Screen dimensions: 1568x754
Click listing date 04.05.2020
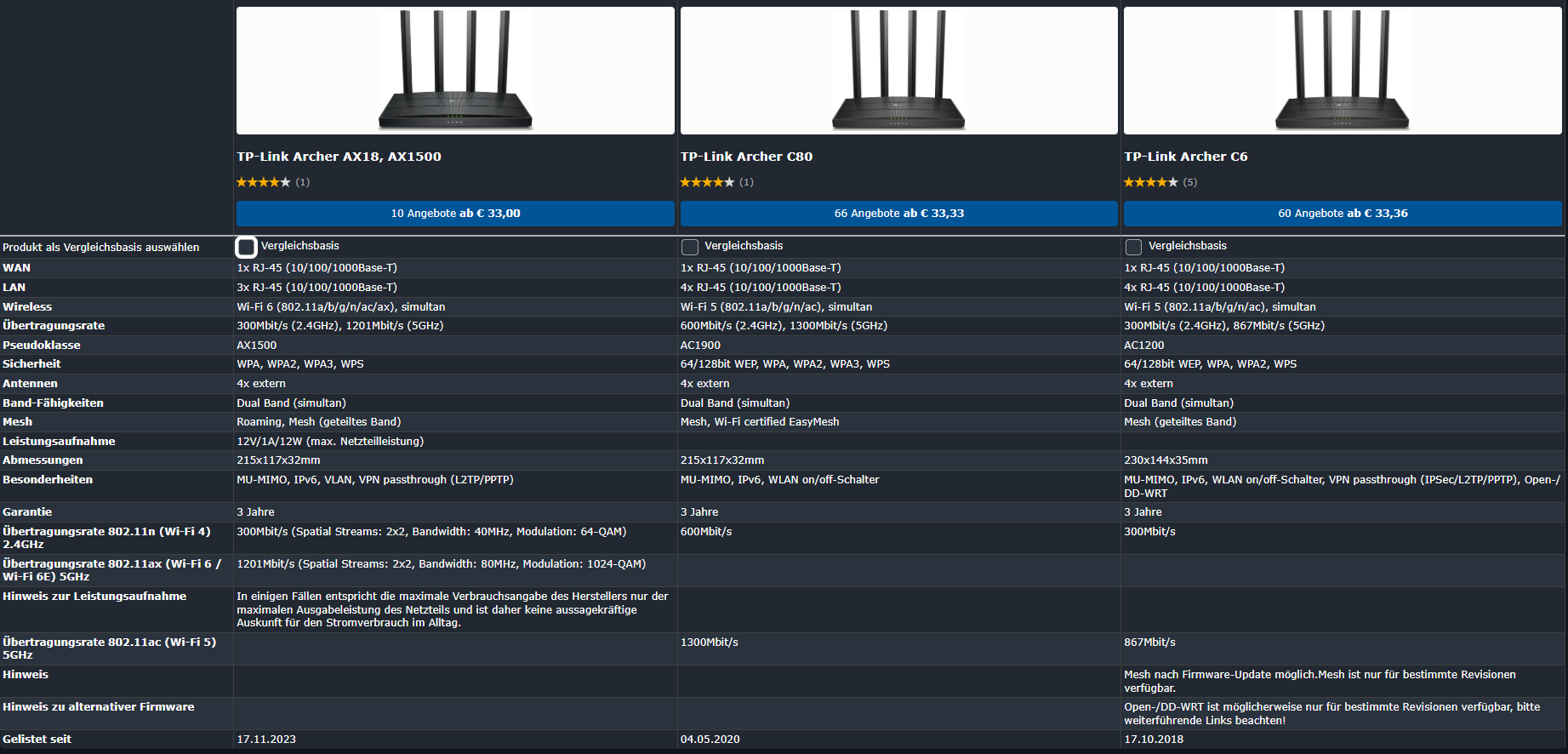point(710,740)
